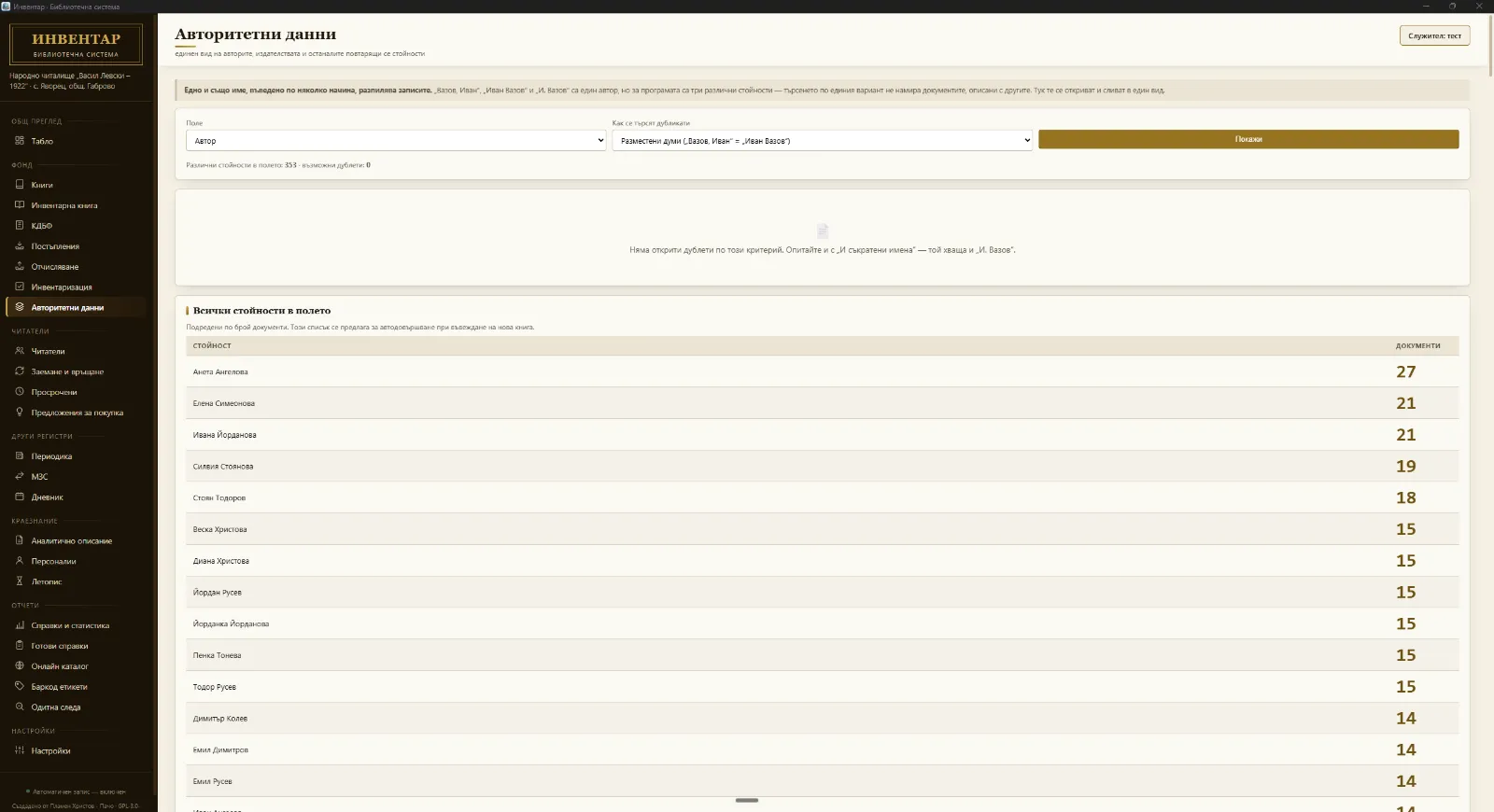Select row Йорданка Йорданова

(x=822, y=623)
